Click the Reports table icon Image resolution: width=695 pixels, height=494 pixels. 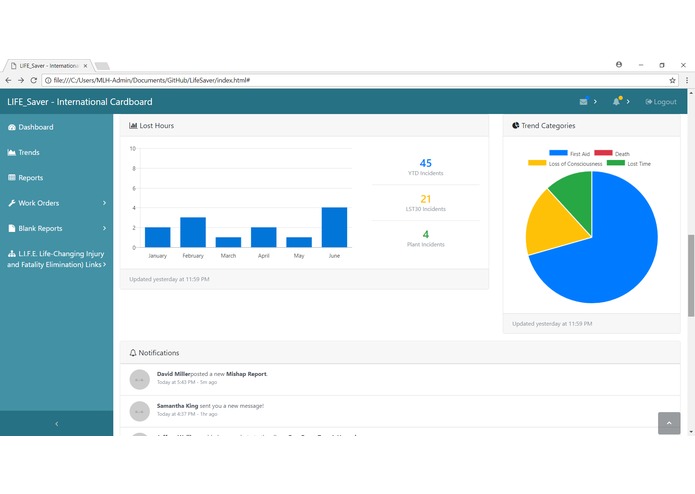(x=12, y=178)
